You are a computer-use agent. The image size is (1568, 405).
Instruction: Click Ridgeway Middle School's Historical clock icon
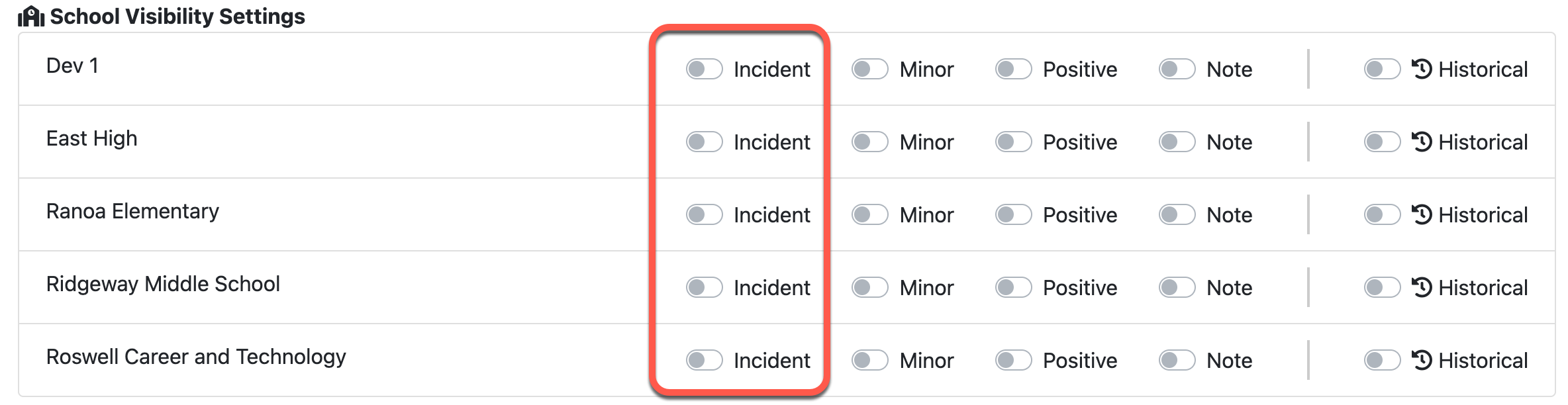[1422, 287]
